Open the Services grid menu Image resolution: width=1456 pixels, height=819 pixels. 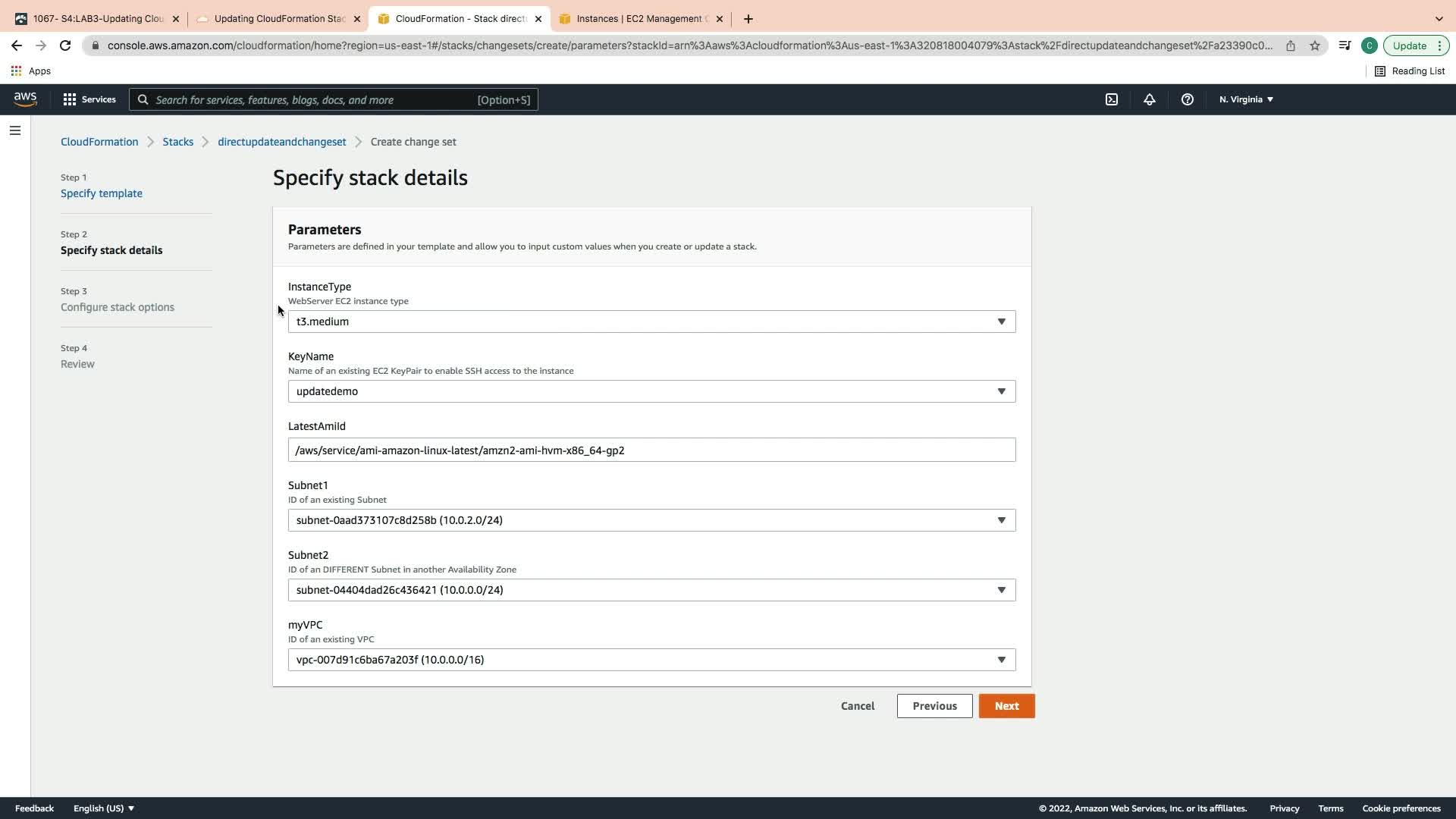coord(89,99)
